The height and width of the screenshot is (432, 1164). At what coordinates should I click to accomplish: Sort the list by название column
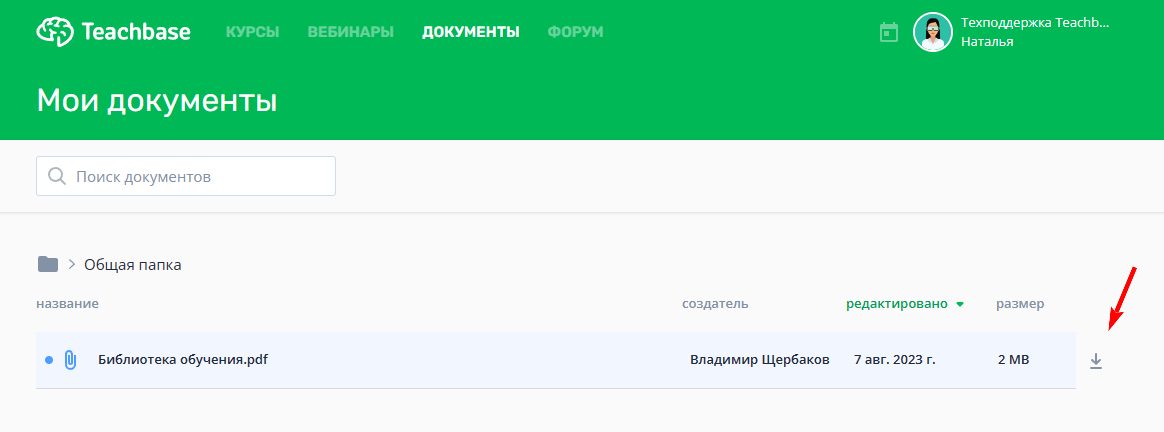click(x=68, y=304)
